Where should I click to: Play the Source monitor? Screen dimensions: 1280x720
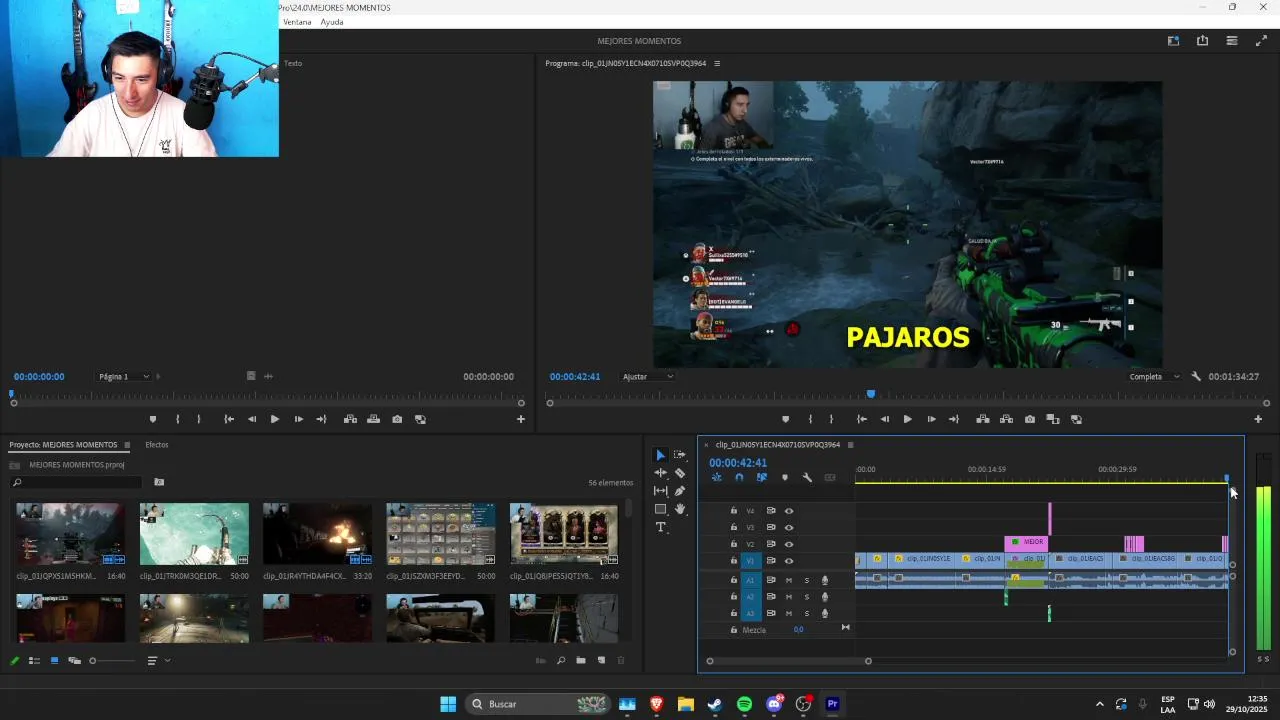pos(275,419)
